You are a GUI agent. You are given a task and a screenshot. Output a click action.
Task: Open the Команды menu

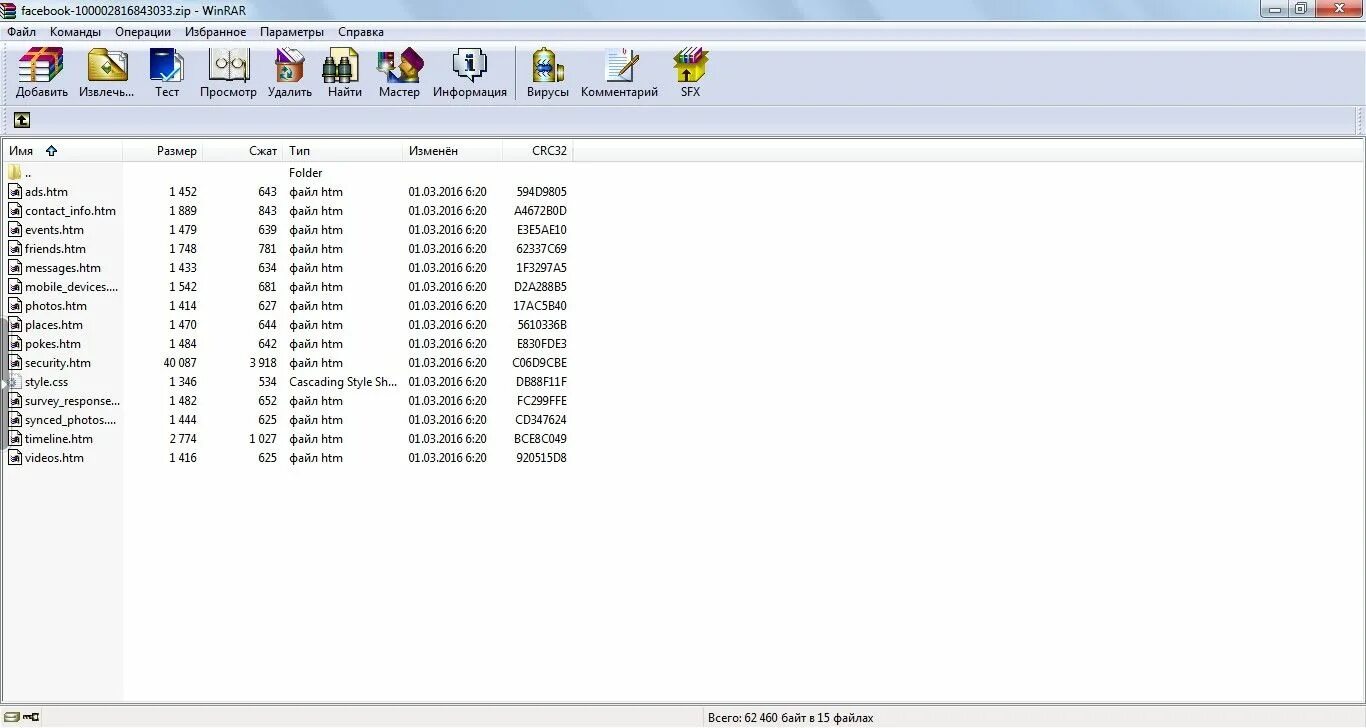click(75, 32)
